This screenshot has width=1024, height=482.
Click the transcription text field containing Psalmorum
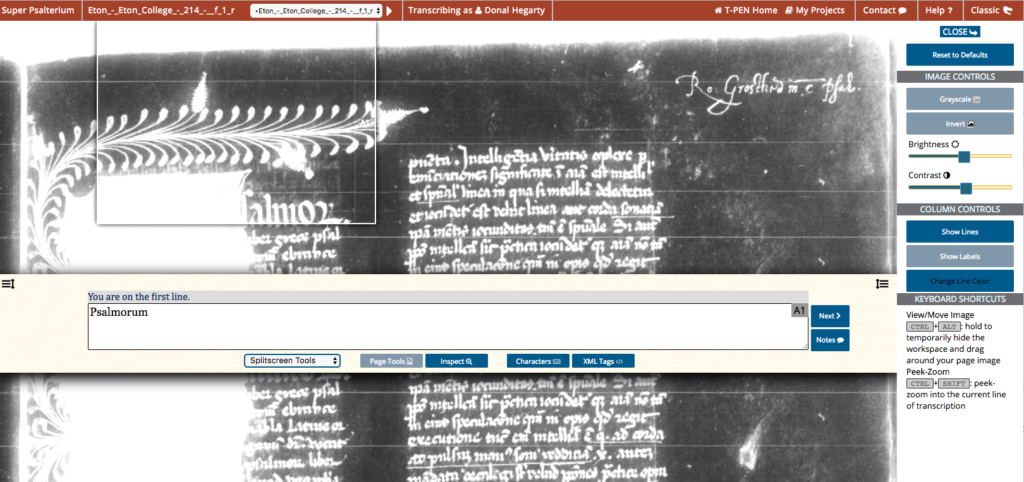tap(448, 326)
